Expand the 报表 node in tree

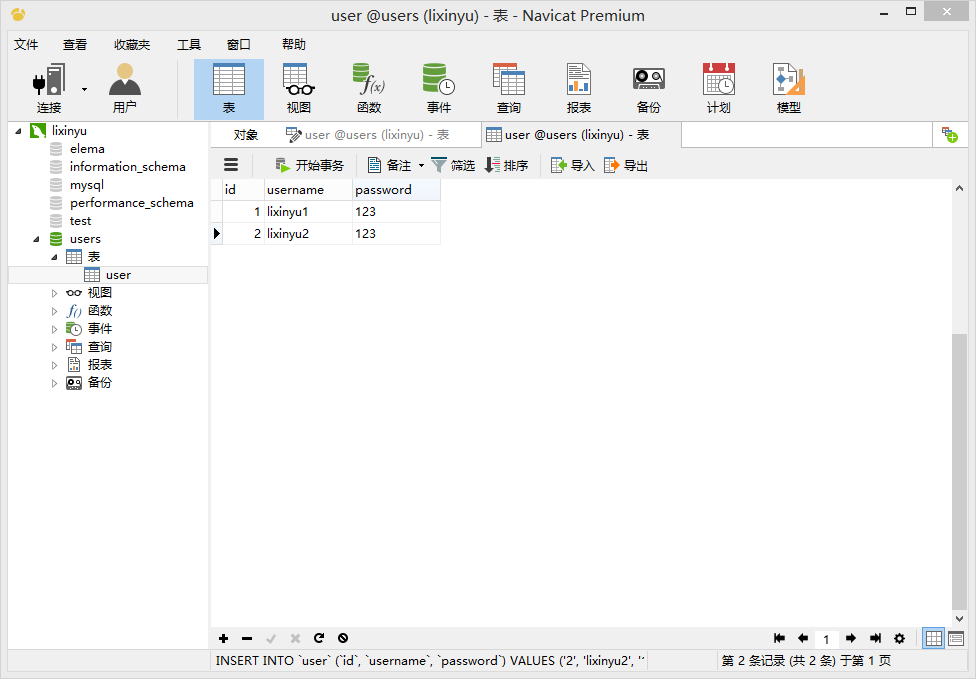54,365
